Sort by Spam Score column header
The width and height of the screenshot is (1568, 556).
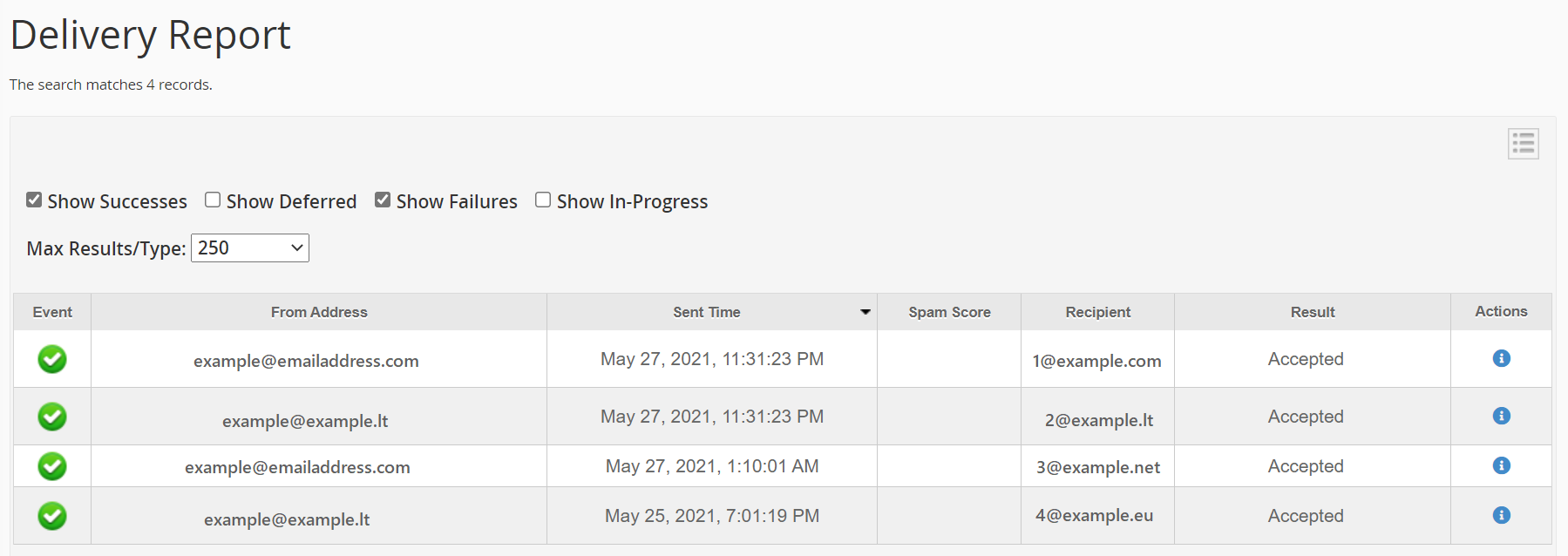coord(949,312)
